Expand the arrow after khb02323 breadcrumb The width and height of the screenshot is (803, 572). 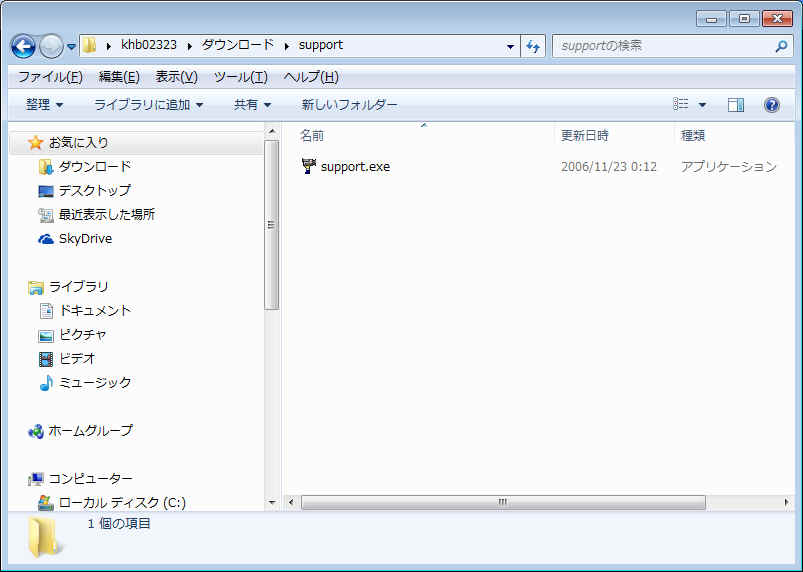(x=189, y=46)
